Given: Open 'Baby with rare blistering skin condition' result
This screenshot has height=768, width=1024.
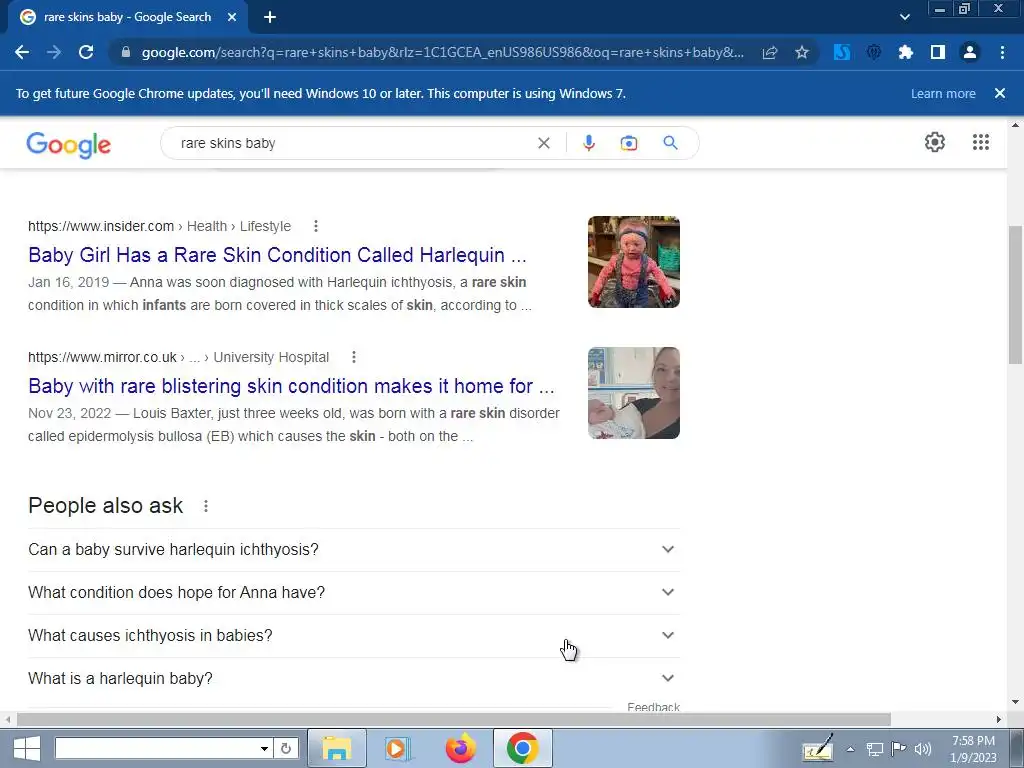Looking at the screenshot, I should [x=291, y=386].
